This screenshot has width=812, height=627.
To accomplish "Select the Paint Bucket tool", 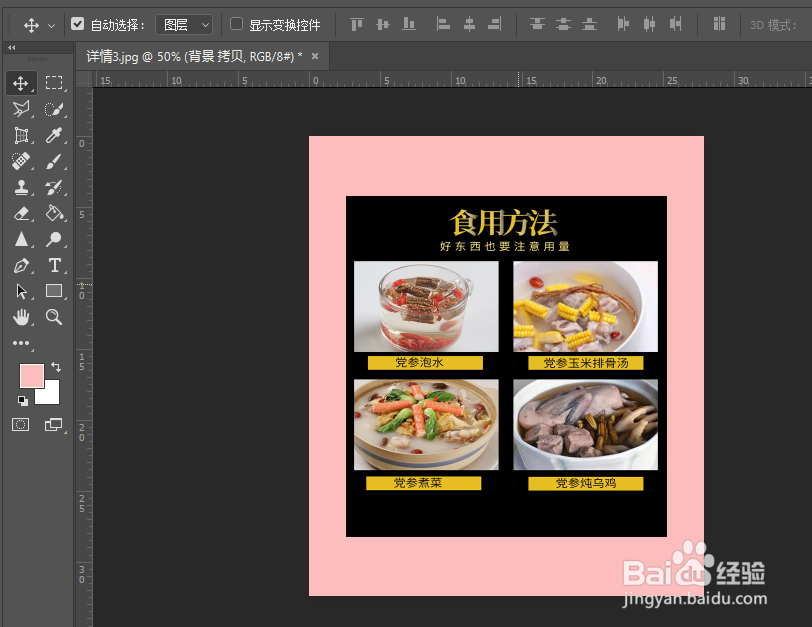I will pyautogui.click(x=54, y=213).
